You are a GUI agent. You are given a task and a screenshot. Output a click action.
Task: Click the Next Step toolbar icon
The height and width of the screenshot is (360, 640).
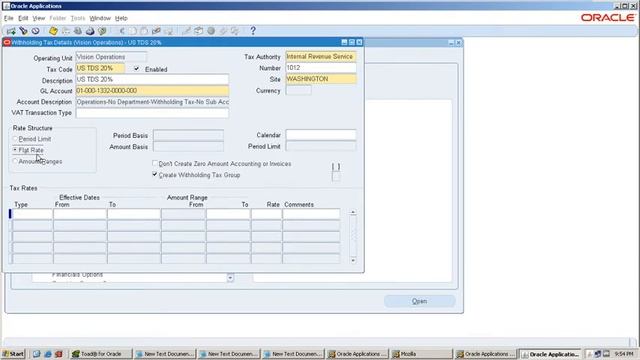click(66, 31)
